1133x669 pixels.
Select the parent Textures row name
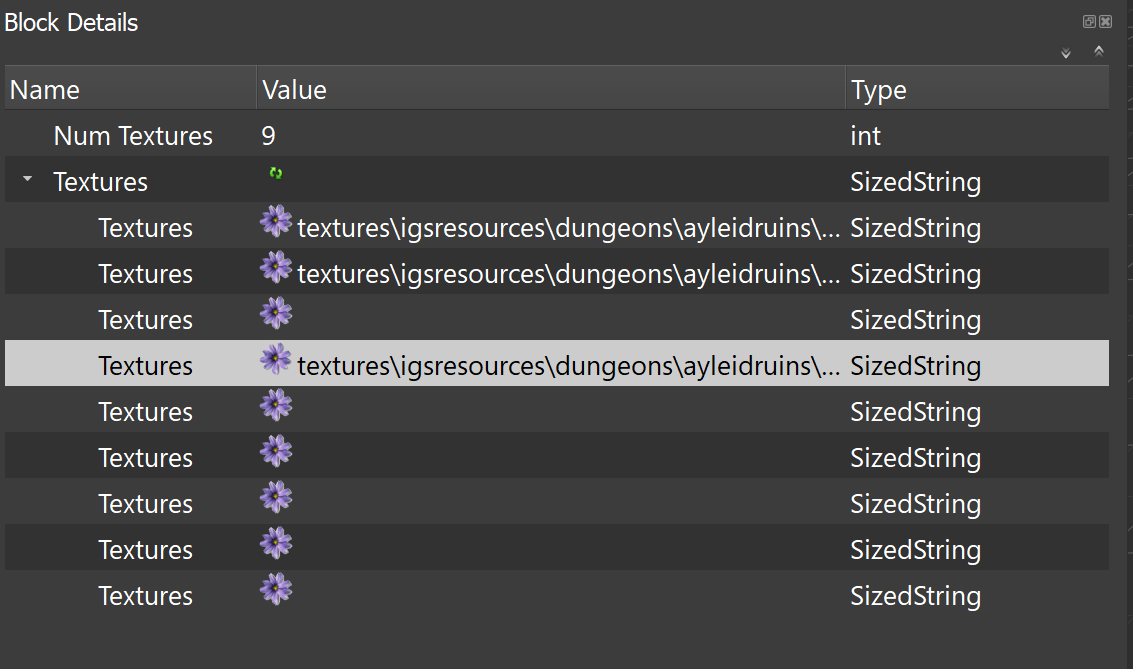[100, 182]
